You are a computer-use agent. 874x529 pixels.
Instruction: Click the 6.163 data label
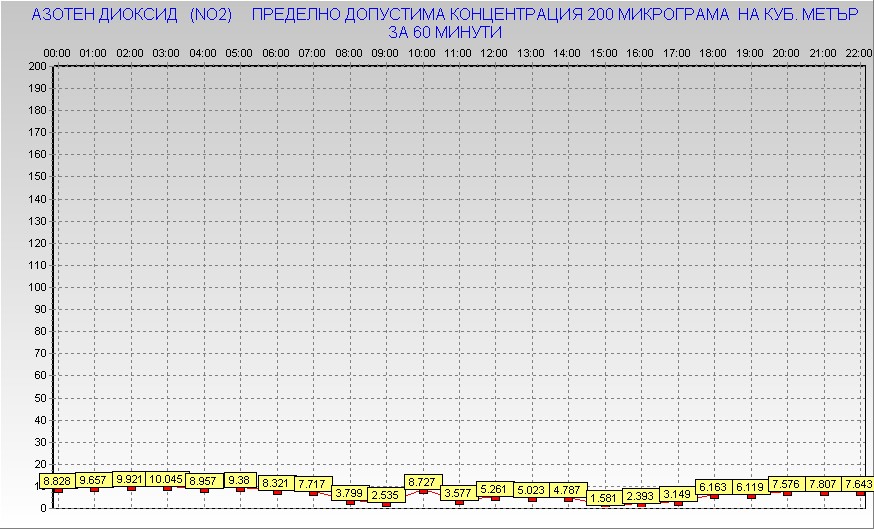714,487
